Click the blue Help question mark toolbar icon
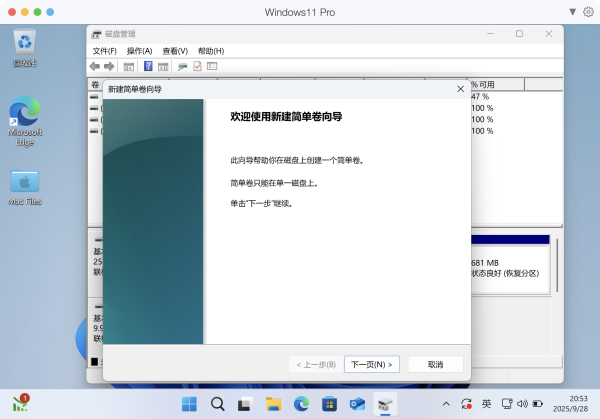 pyautogui.click(x=148, y=67)
